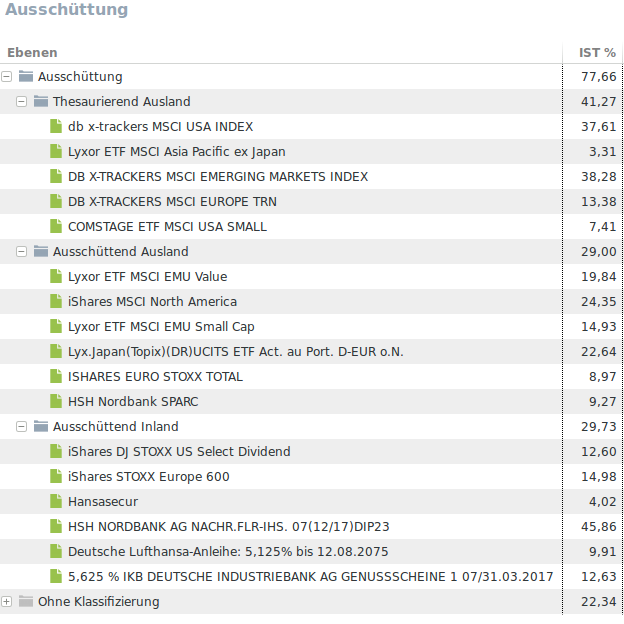Click the iShares MSCI North America file icon
Image resolution: width=624 pixels, height=624 pixels.
tap(56, 301)
